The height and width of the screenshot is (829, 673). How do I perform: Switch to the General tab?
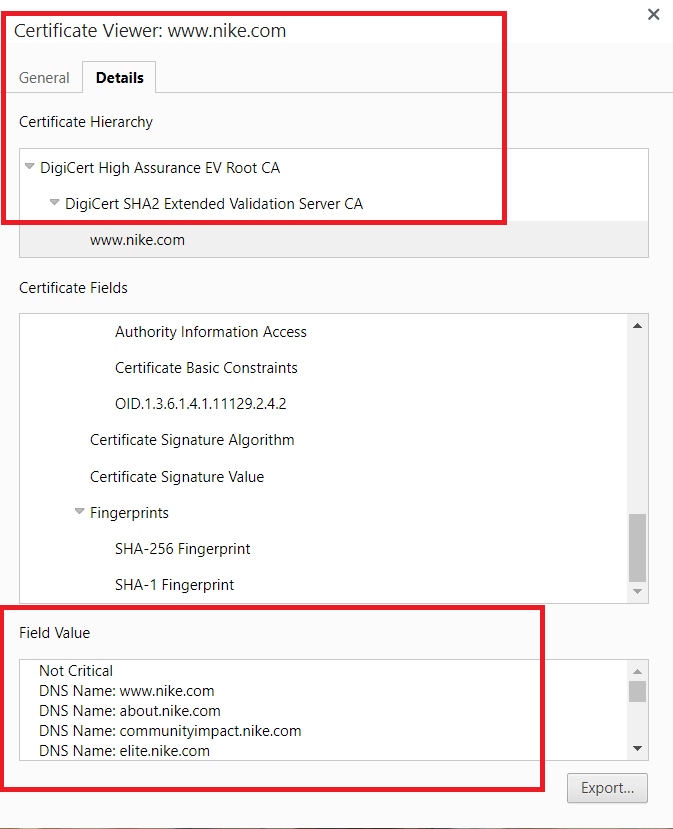click(x=44, y=78)
